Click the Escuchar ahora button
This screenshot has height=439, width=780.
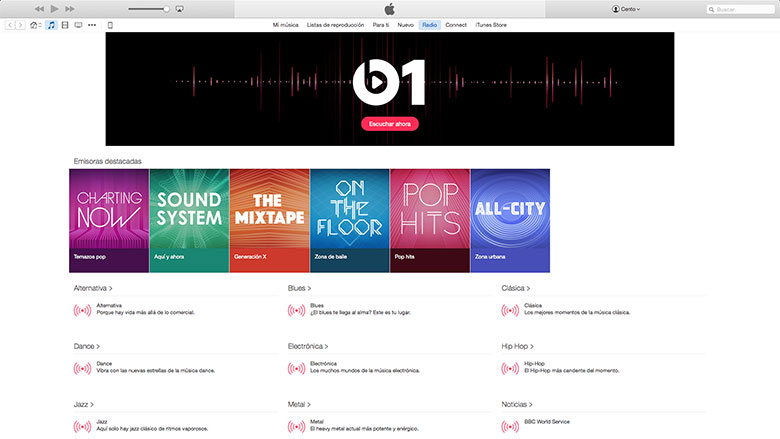pos(390,124)
